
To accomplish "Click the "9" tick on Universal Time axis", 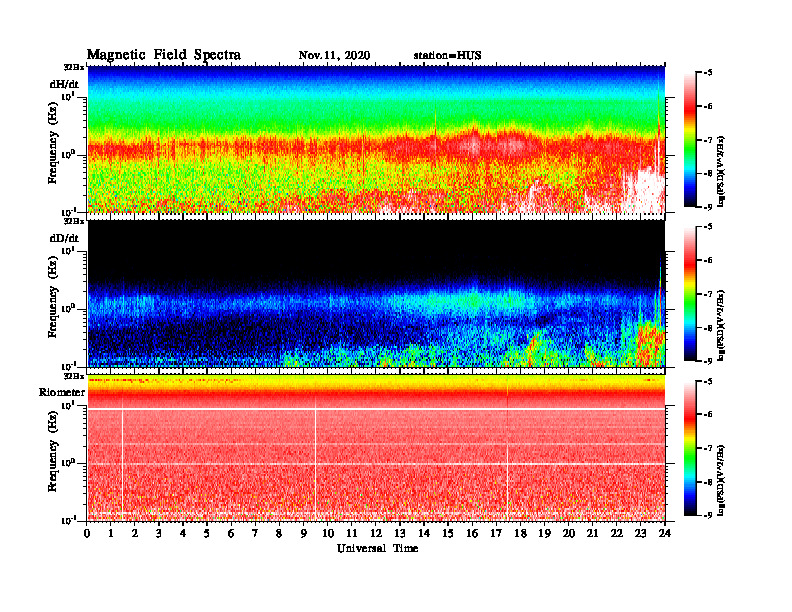I will (x=303, y=534).
